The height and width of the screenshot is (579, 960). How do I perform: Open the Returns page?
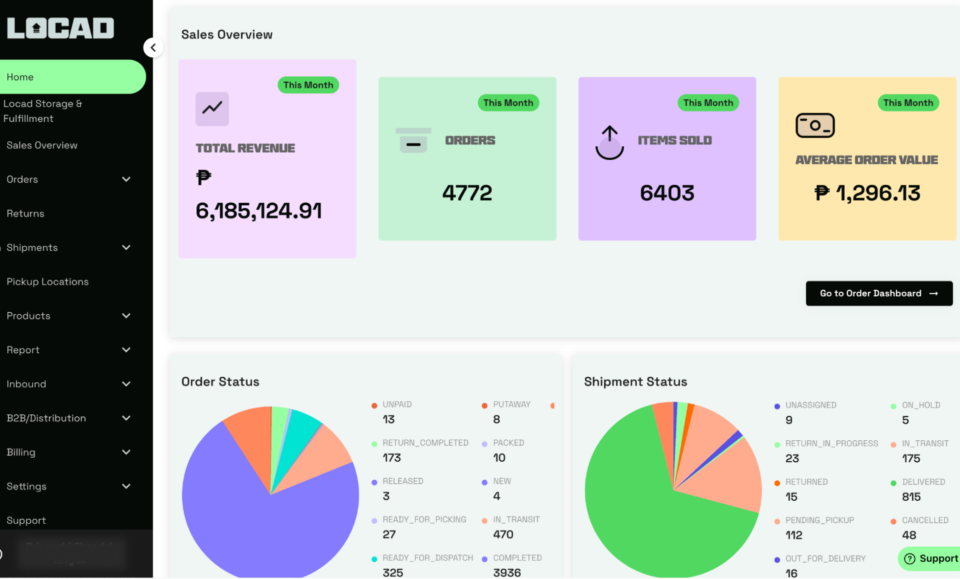26,214
